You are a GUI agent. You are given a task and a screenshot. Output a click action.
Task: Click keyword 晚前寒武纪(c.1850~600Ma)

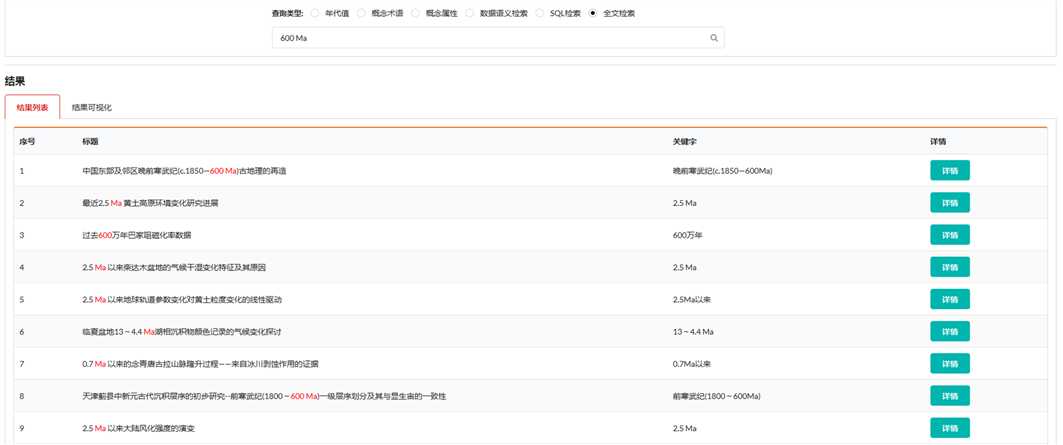(722, 171)
